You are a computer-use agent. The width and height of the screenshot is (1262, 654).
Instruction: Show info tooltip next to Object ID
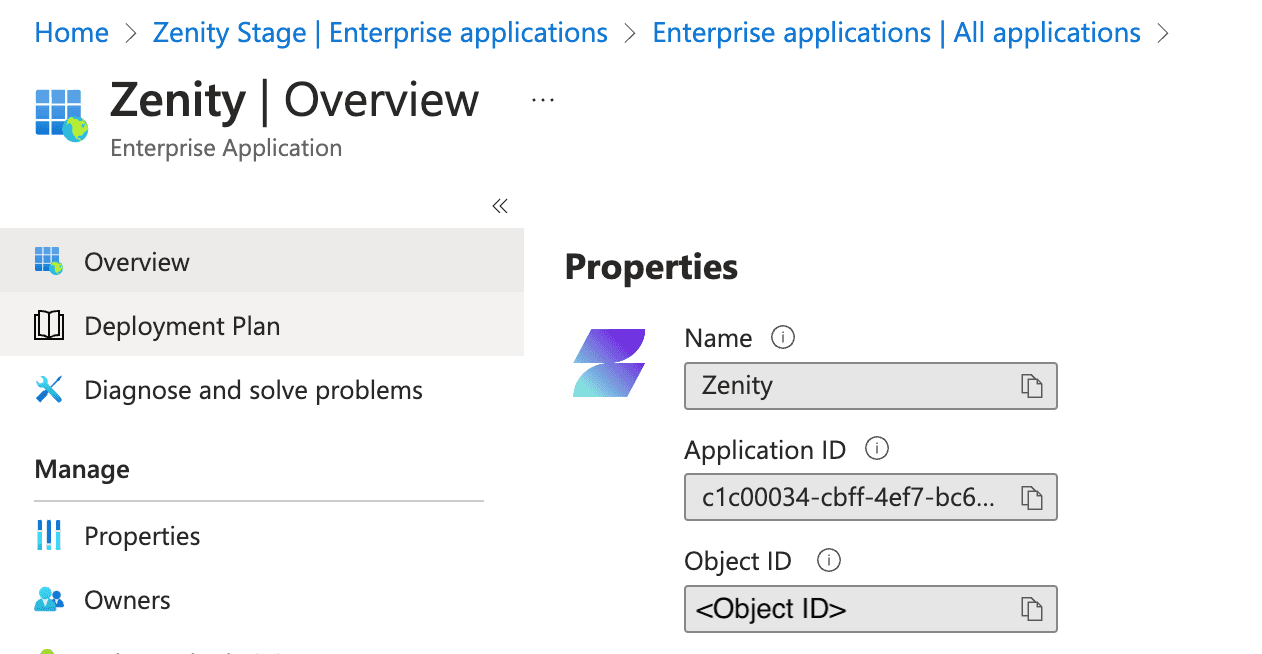(x=828, y=560)
